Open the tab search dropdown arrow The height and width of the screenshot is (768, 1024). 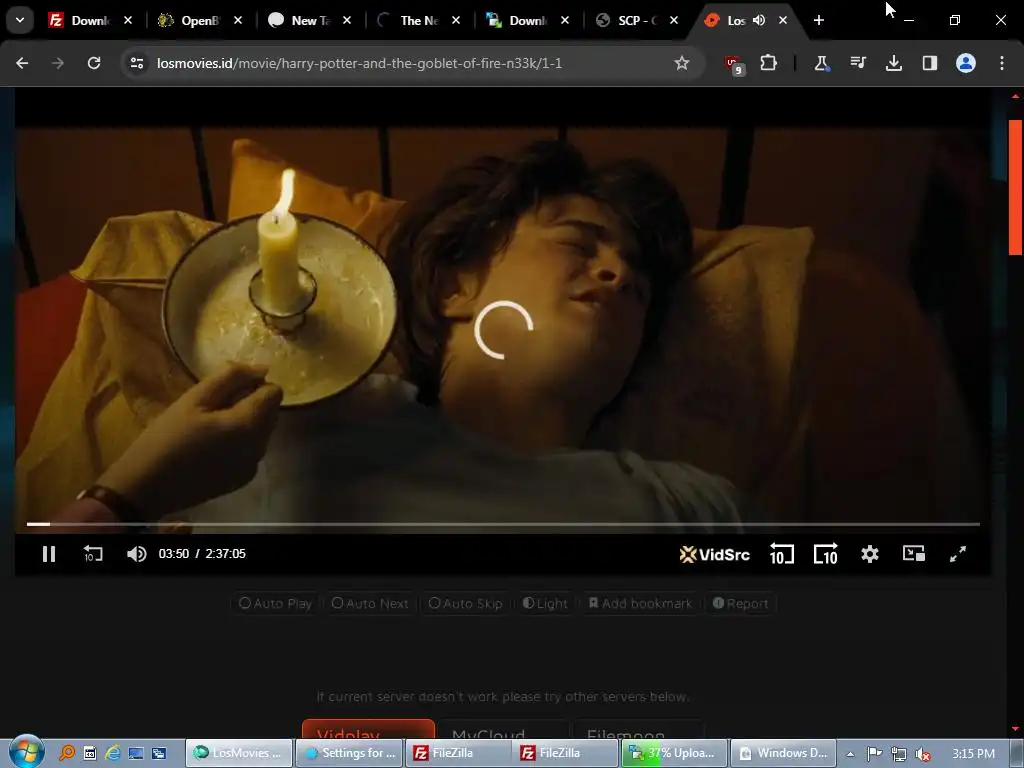(x=20, y=20)
